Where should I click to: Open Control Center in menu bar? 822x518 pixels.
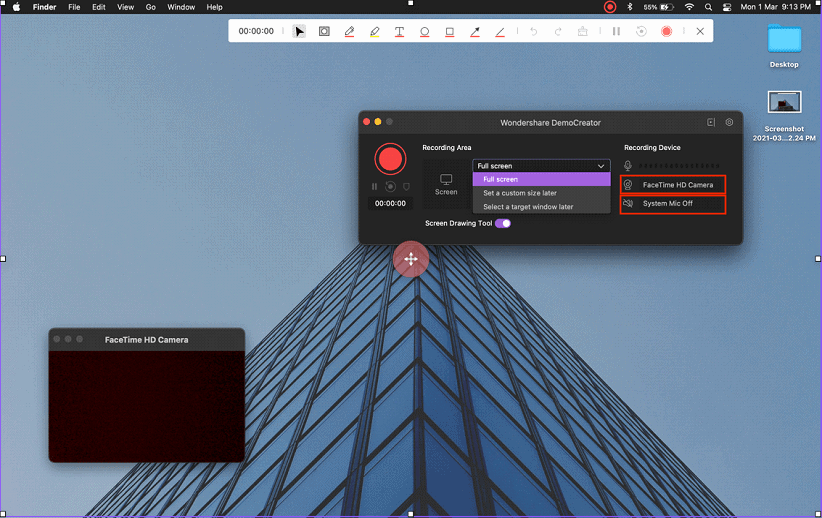tap(727, 7)
